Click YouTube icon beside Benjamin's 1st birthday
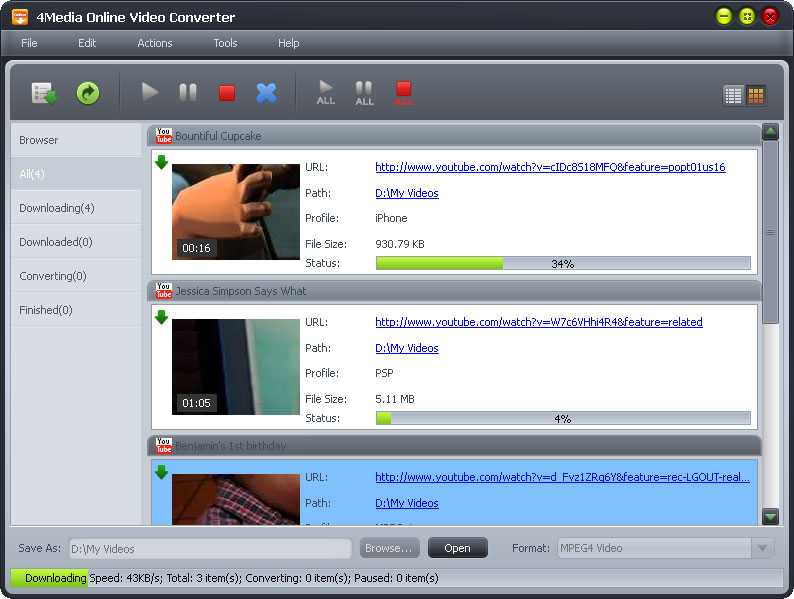 tap(164, 446)
